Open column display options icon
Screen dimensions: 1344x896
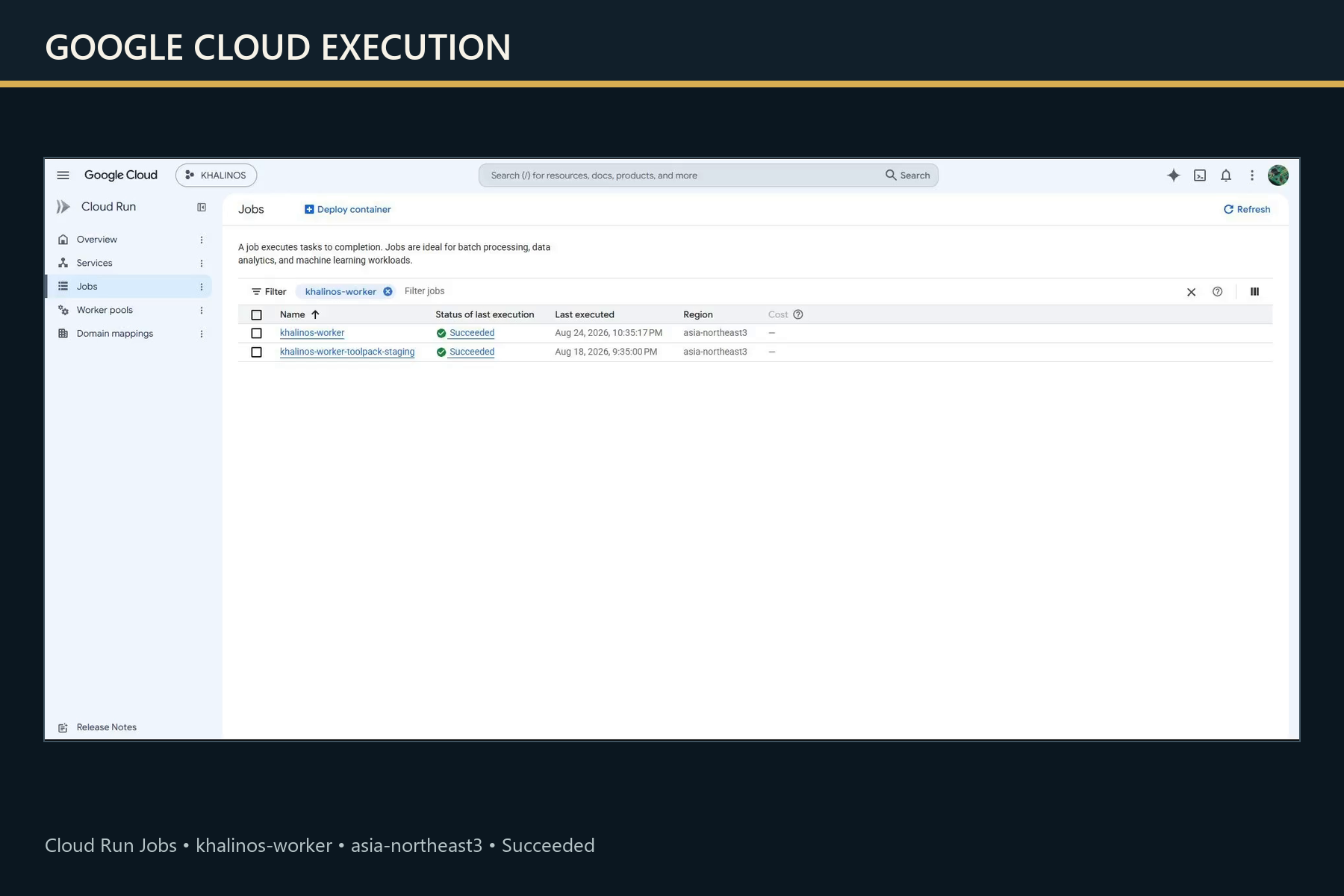pos(1254,292)
